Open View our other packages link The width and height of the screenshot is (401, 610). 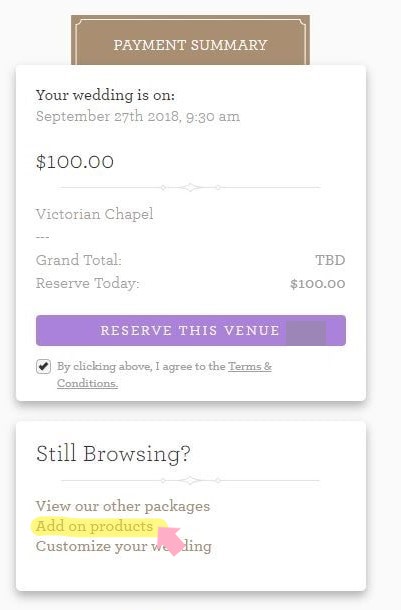click(x=123, y=506)
